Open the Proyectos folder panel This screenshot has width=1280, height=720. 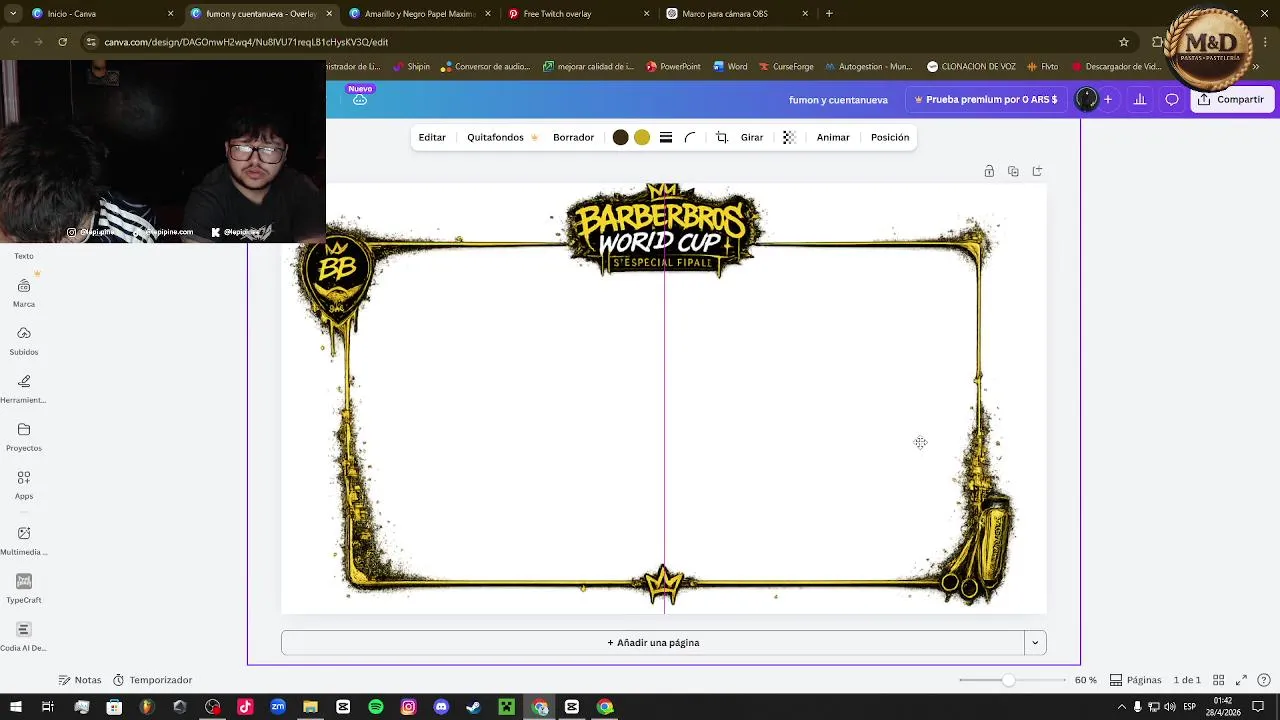point(24,437)
